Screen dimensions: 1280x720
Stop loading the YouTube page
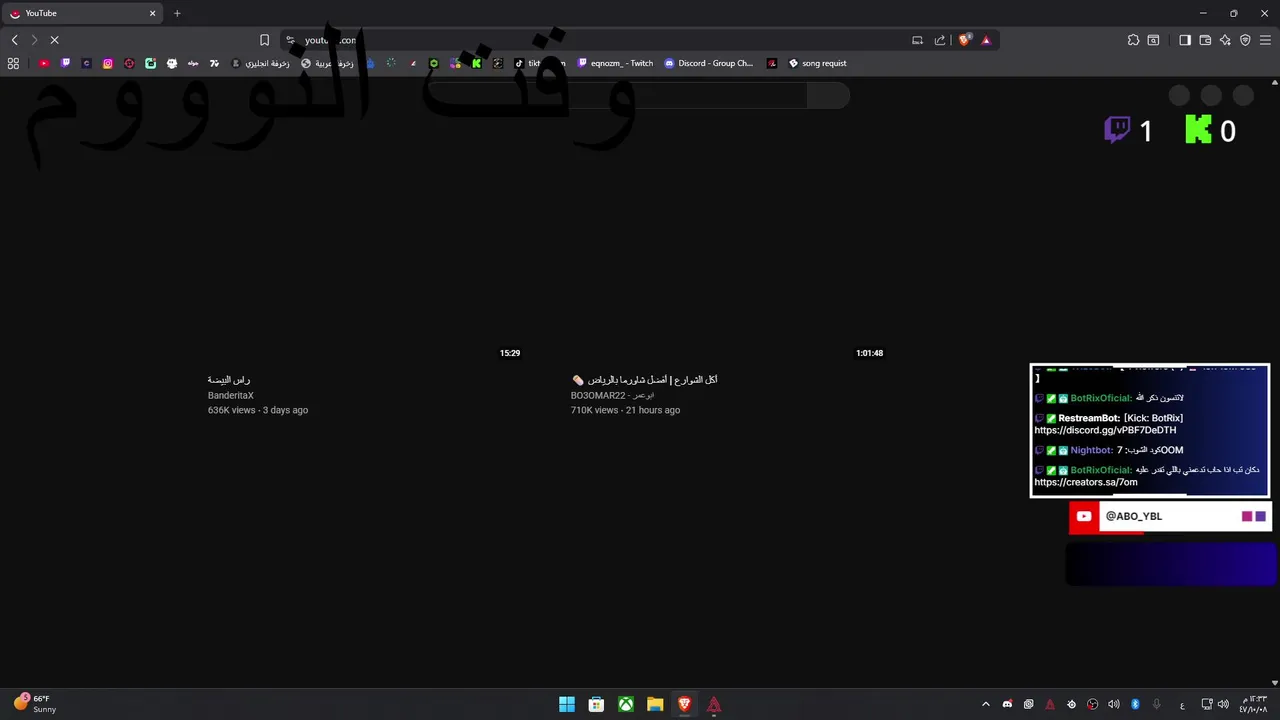[54, 40]
